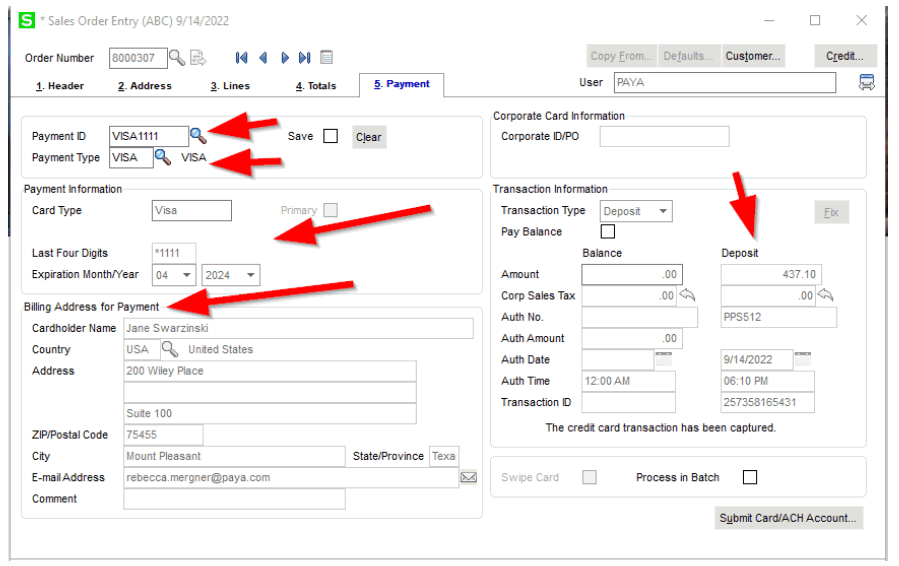Click the User field PAYA
Screen dimensions: 899x566
coord(725,83)
